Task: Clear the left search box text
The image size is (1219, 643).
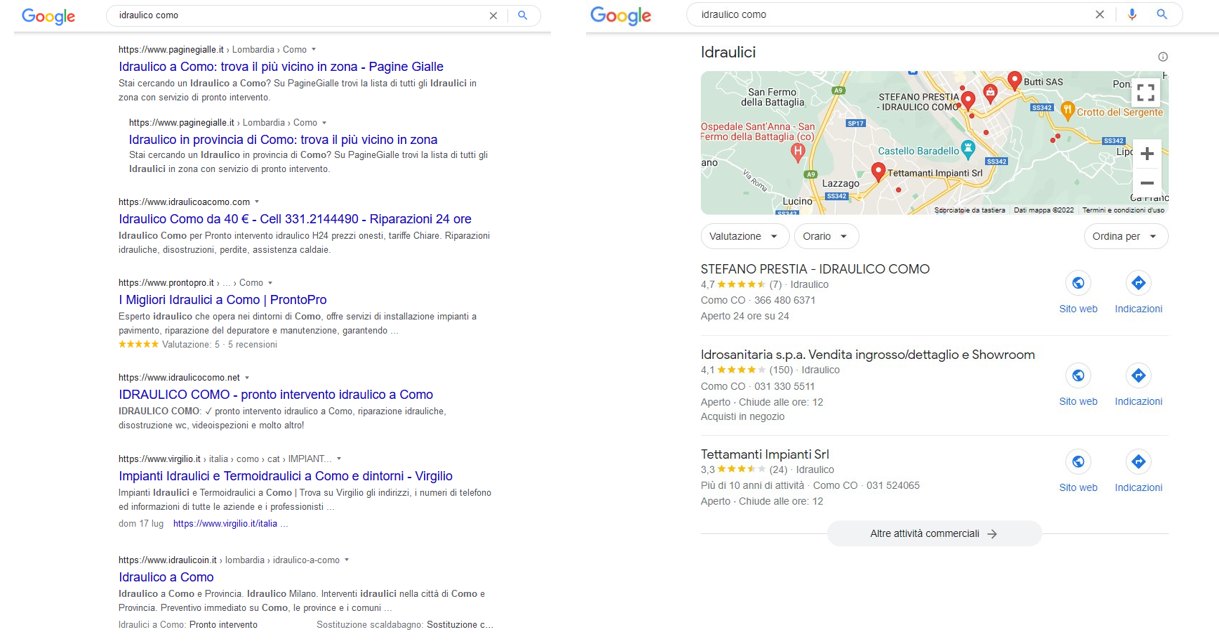Action: 492,16
